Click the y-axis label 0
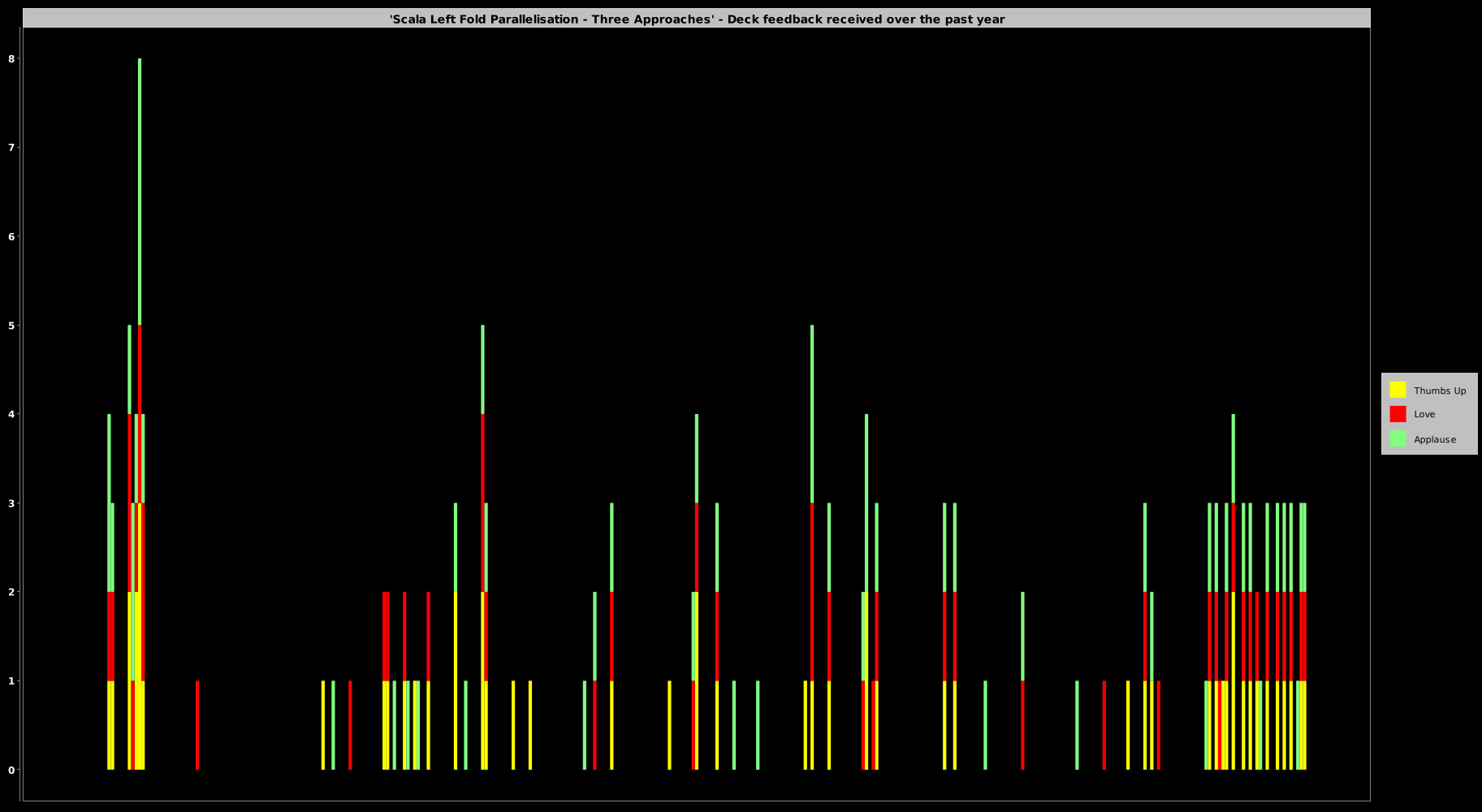 [x=12, y=770]
